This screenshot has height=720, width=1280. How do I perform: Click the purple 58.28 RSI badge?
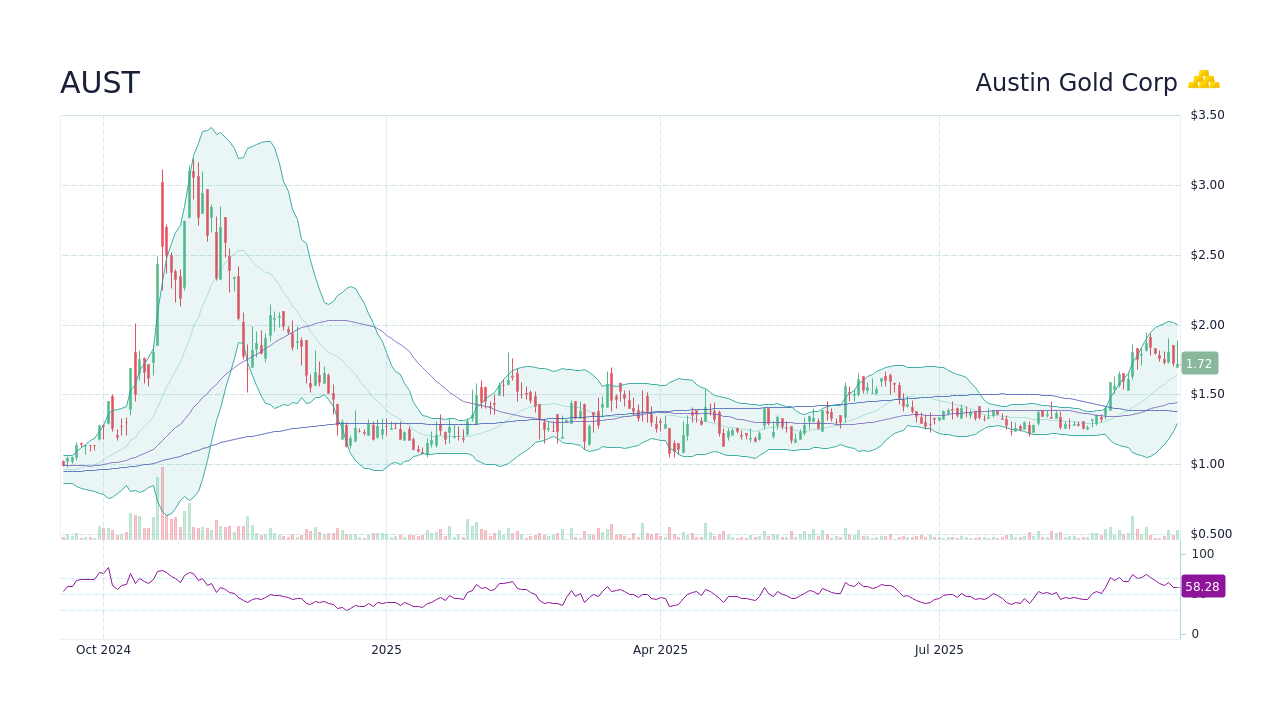pos(1203,586)
